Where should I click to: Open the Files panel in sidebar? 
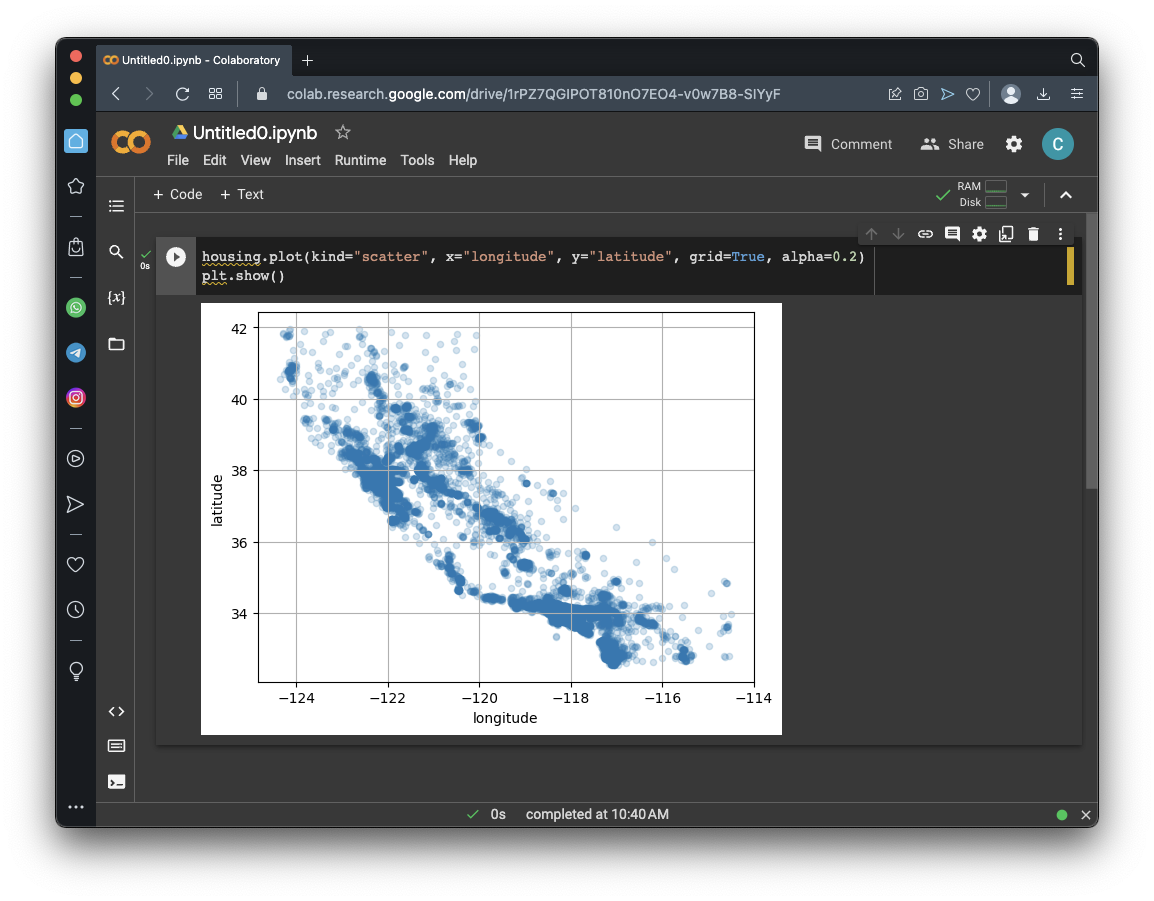tap(116, 344)
